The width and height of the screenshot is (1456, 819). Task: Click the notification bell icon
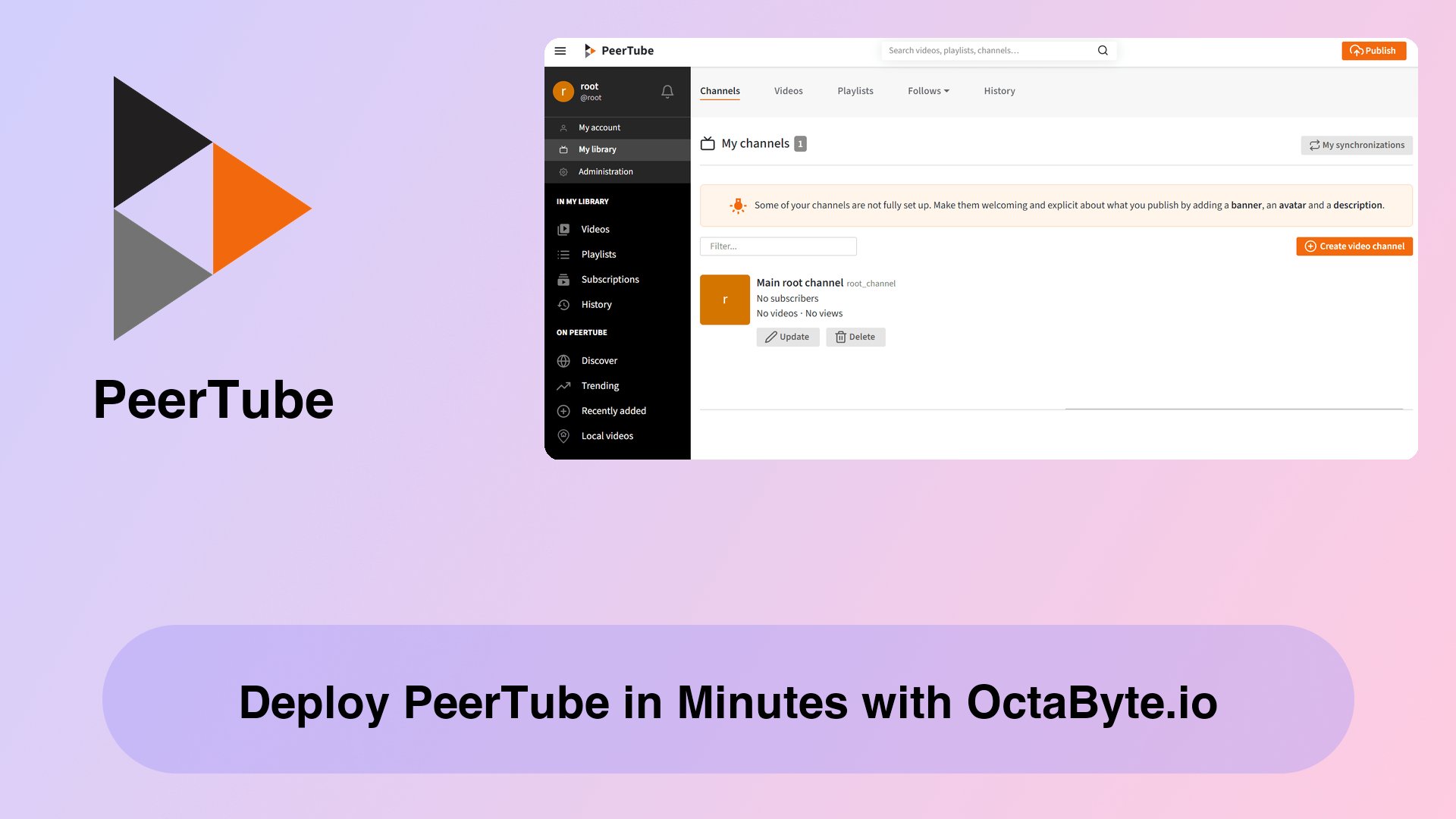click(667, 91)
